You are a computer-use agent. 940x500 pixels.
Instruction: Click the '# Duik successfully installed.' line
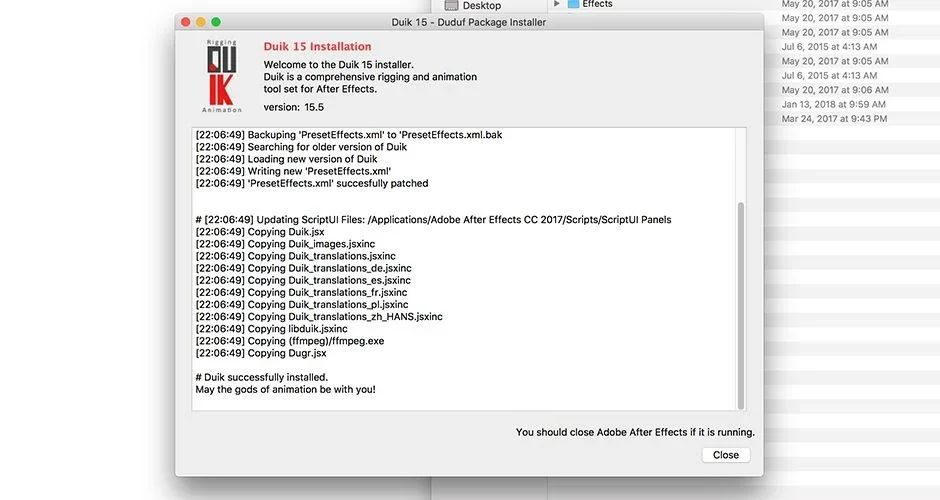tap(262, 377)
